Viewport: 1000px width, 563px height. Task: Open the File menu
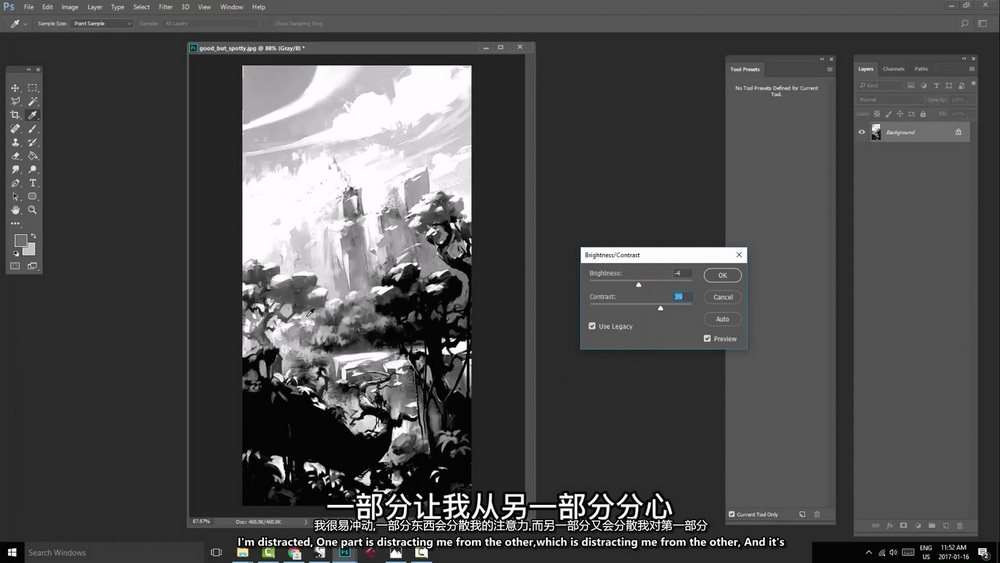(x=29, y=7)
